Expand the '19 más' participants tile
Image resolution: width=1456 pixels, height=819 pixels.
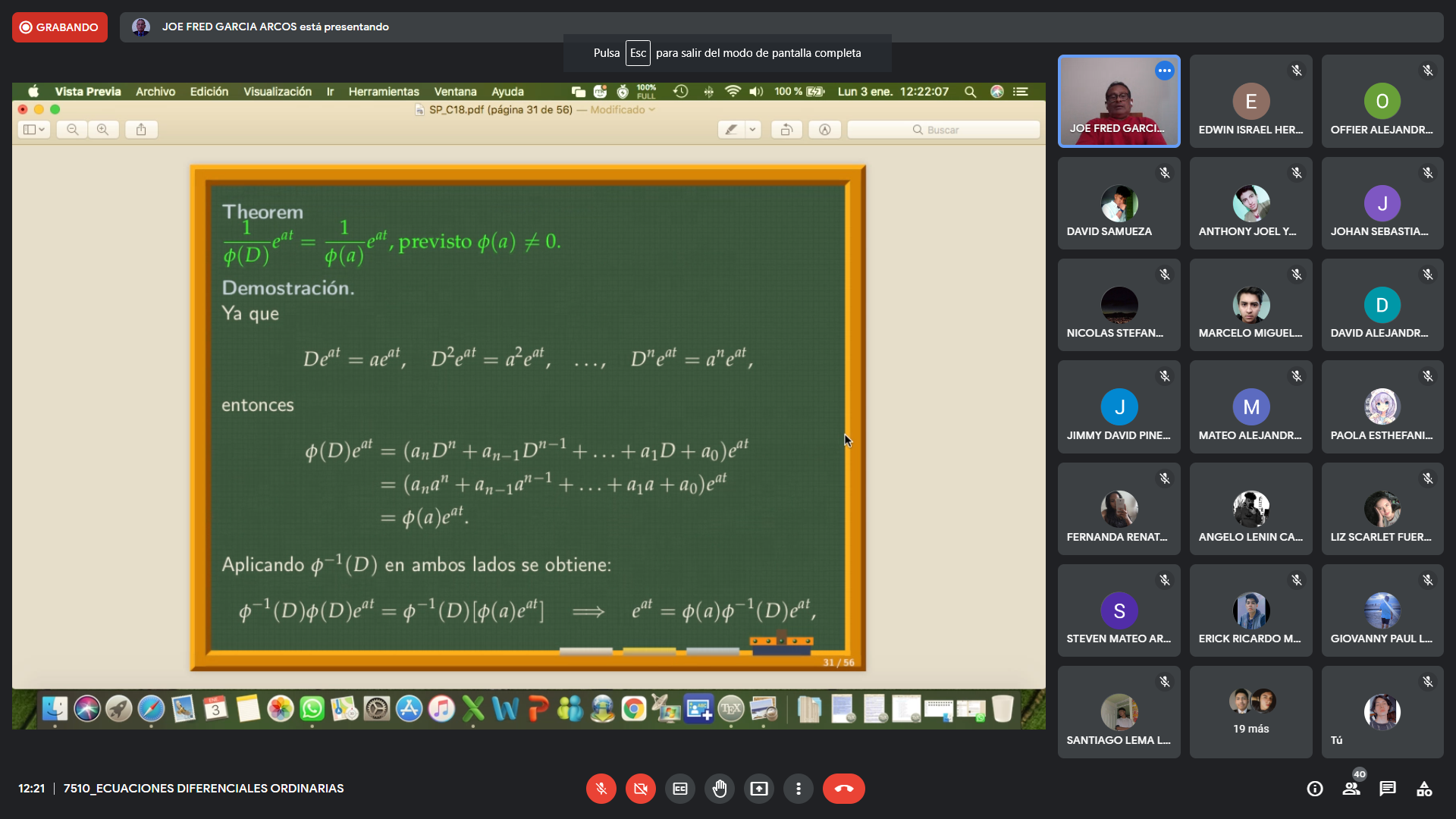1250,712
